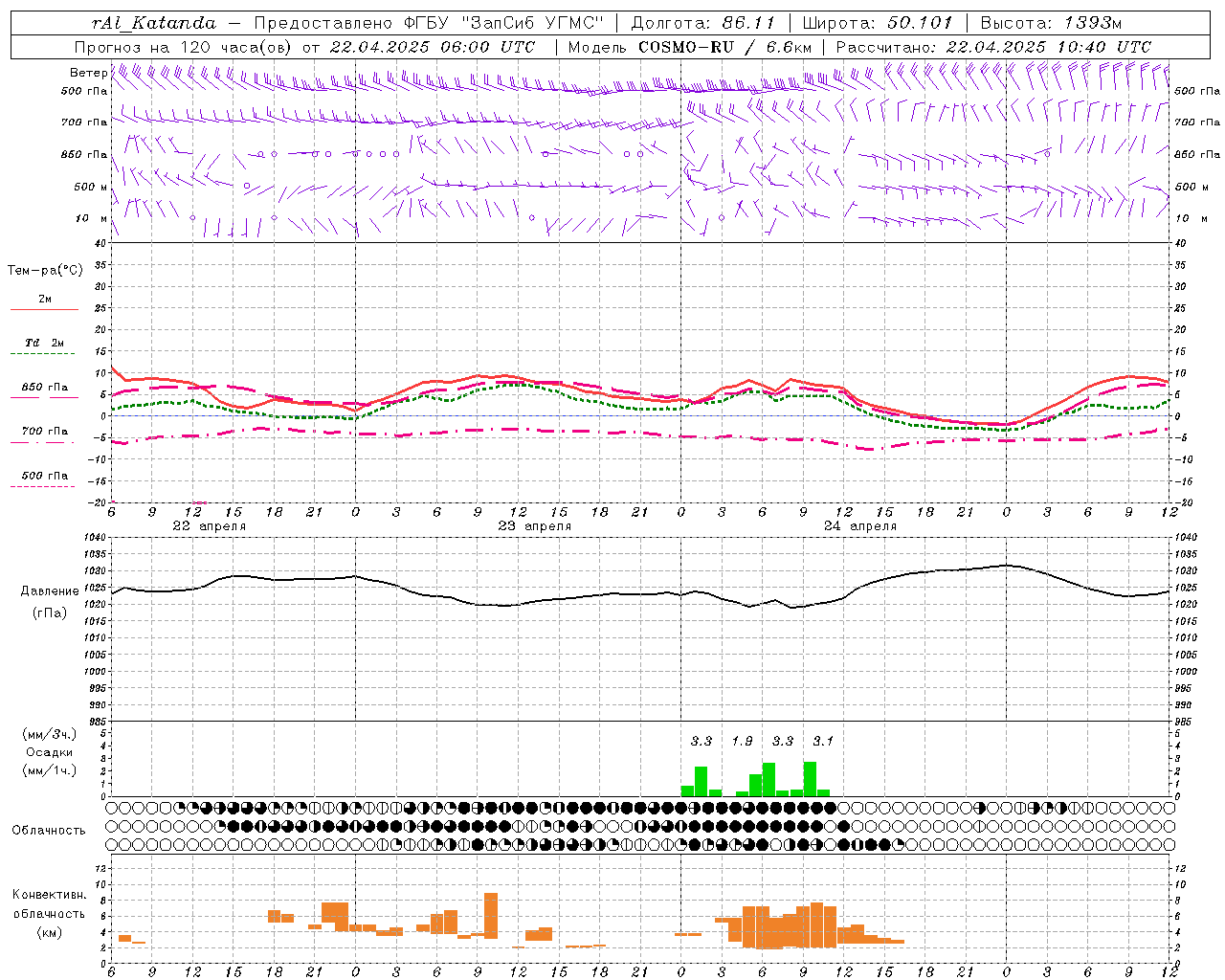Image resolution: width=1225 pixels, height=980 pixels.
Task: Click the (мм/3ч.) precipitation unit label
Action: [x=50, y=734]
